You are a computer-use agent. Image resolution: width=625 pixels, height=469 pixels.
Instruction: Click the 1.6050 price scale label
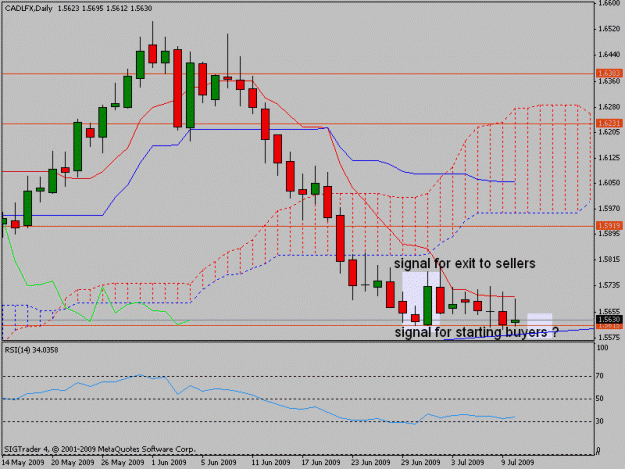[609, 182]
